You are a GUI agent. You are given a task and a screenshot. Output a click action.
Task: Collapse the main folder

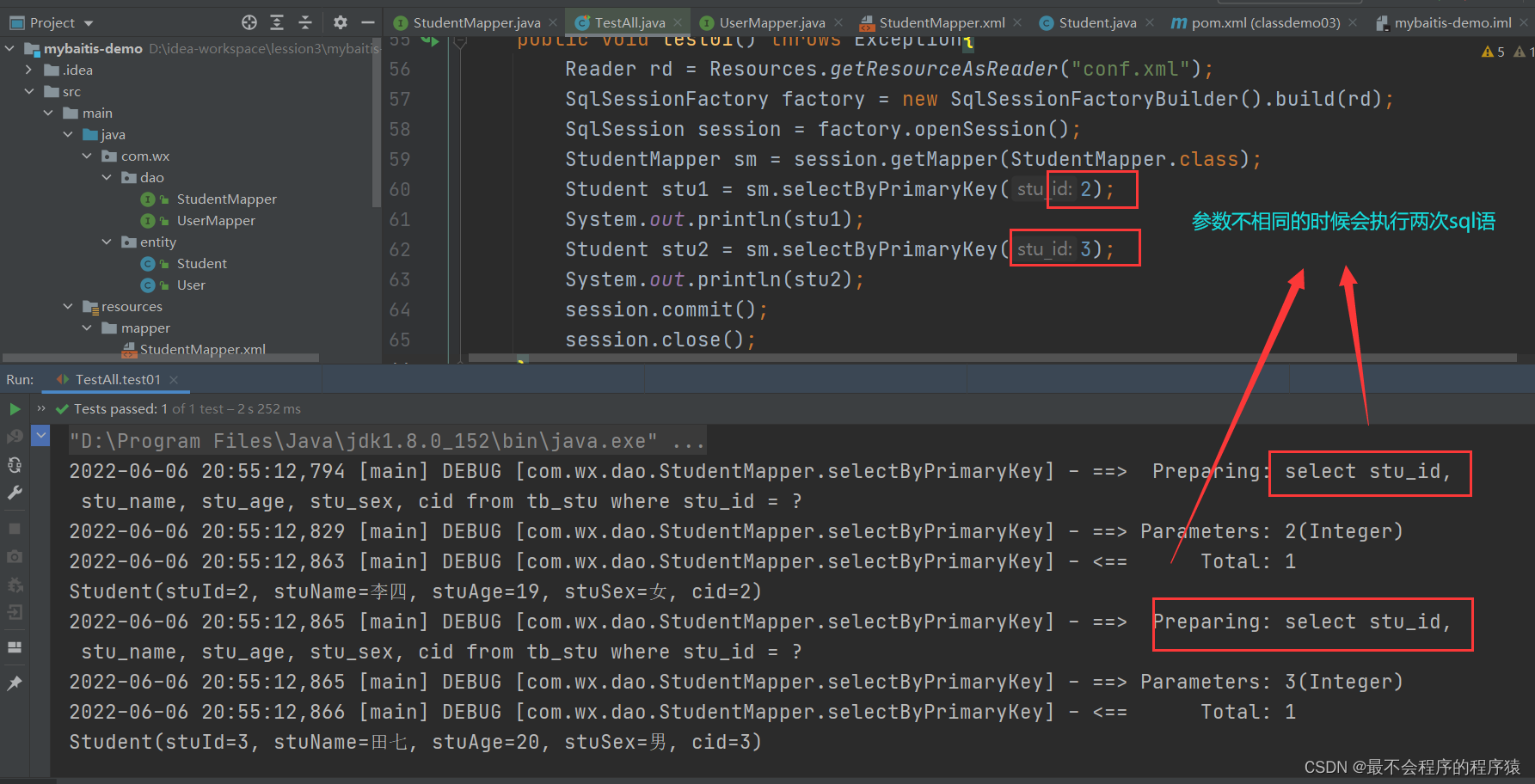49,113
